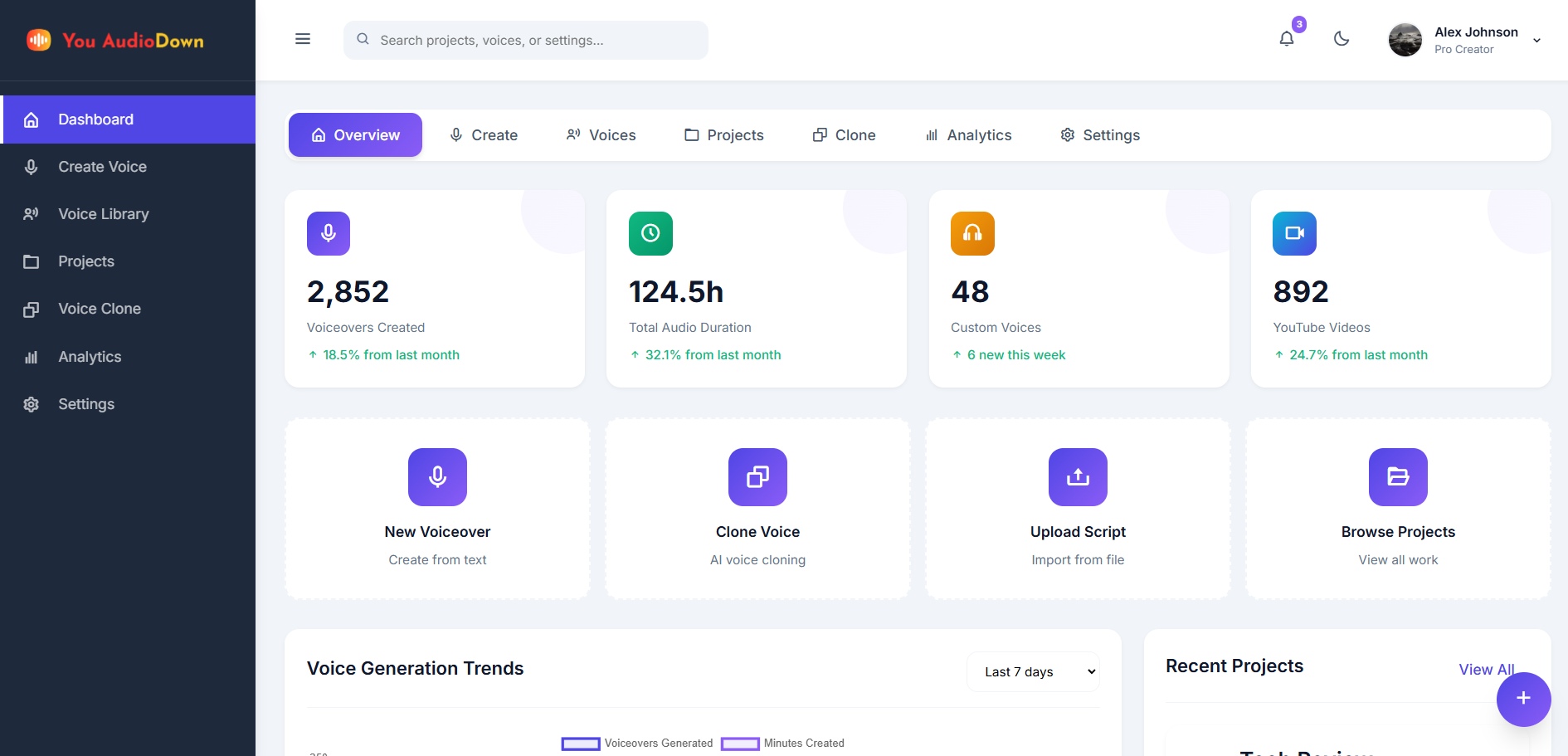Open Voice Library in sidebar
The height and width of the screenshot is (756, 1568).
[128, 214]
